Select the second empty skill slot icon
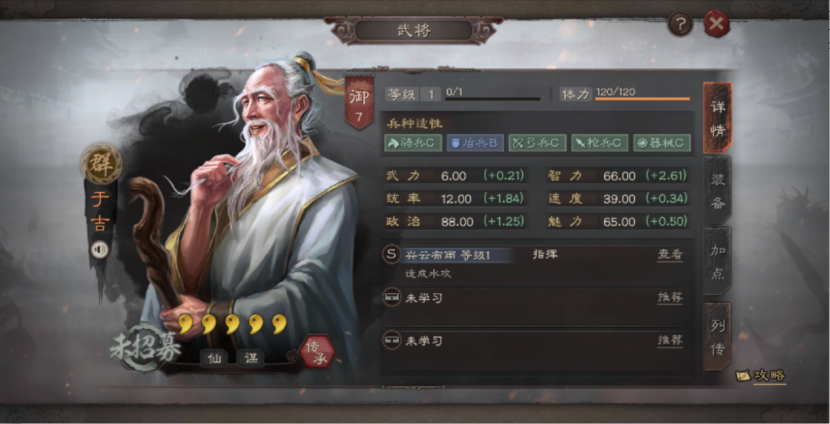The width and height of the screenshot is (830, 424). point(391,340)
